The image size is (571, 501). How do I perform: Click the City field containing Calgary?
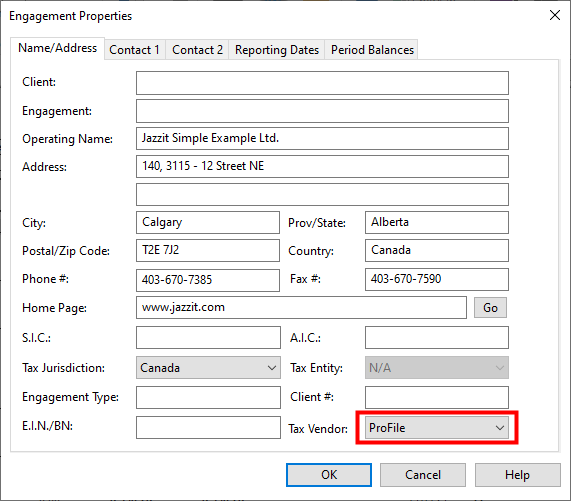[208, 222]
